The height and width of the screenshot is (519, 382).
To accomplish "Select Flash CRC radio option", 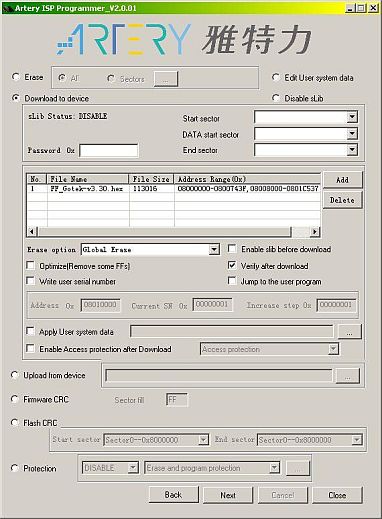I will [14, 423].
